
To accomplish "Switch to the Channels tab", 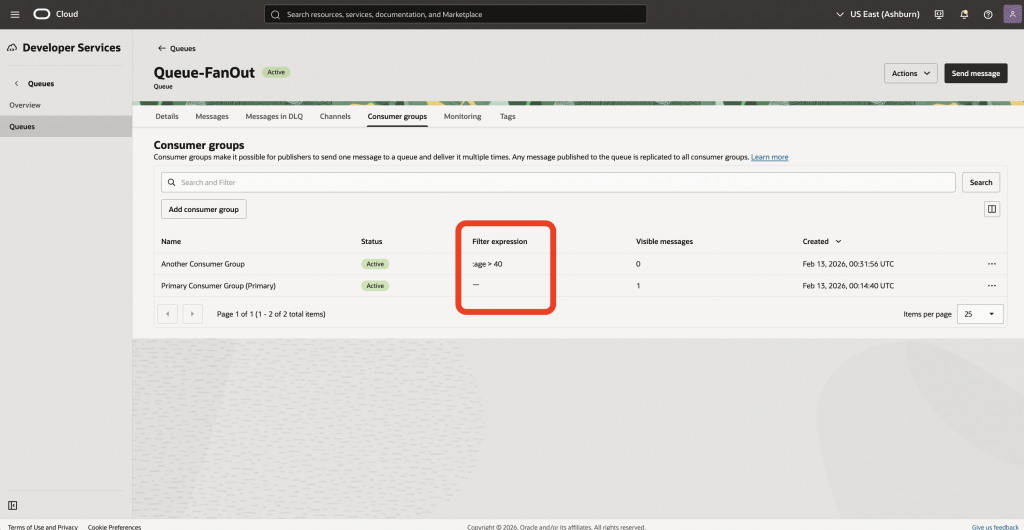I will click(x=335, y=116).
